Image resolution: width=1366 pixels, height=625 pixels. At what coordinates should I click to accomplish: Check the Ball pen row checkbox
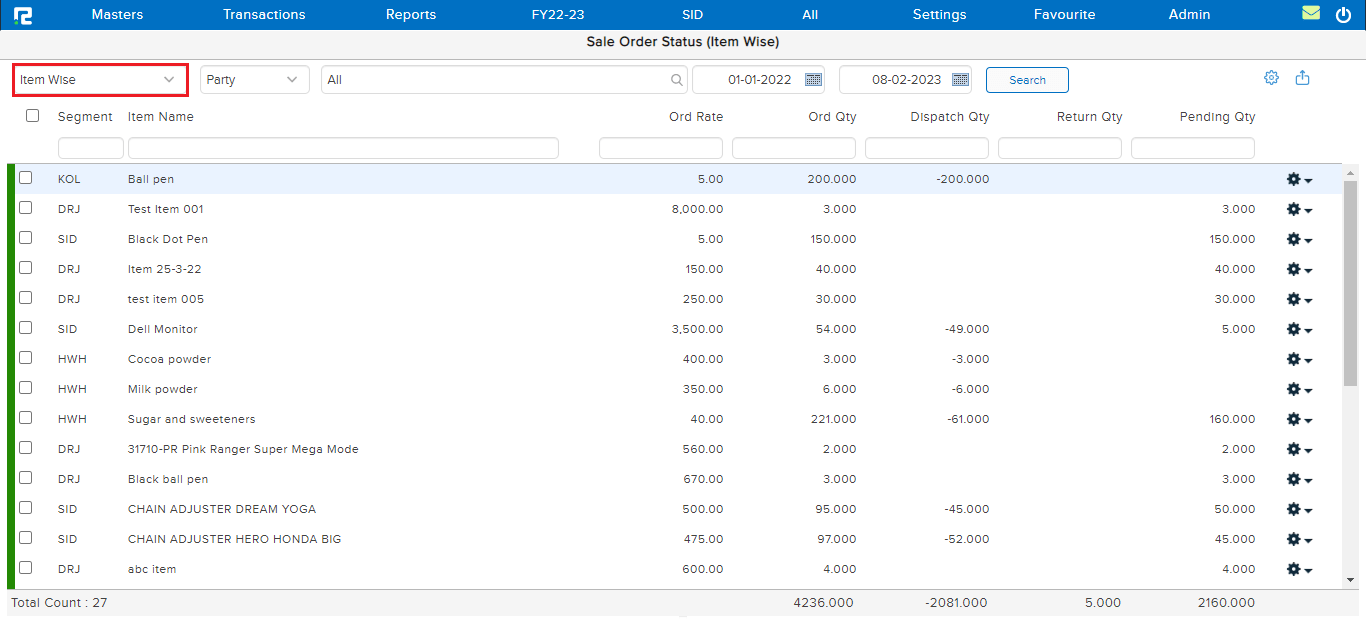(x=26, y=178)
